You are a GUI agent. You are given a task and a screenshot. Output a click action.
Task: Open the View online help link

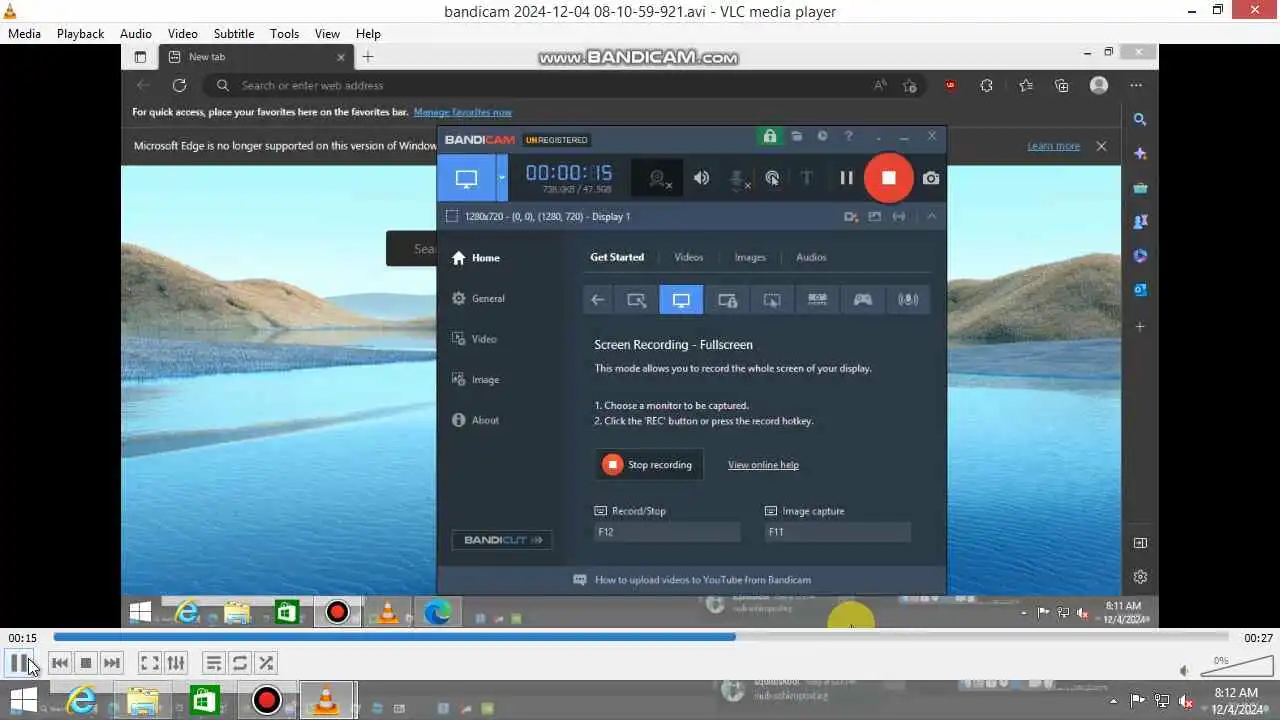tap(763, 465)
